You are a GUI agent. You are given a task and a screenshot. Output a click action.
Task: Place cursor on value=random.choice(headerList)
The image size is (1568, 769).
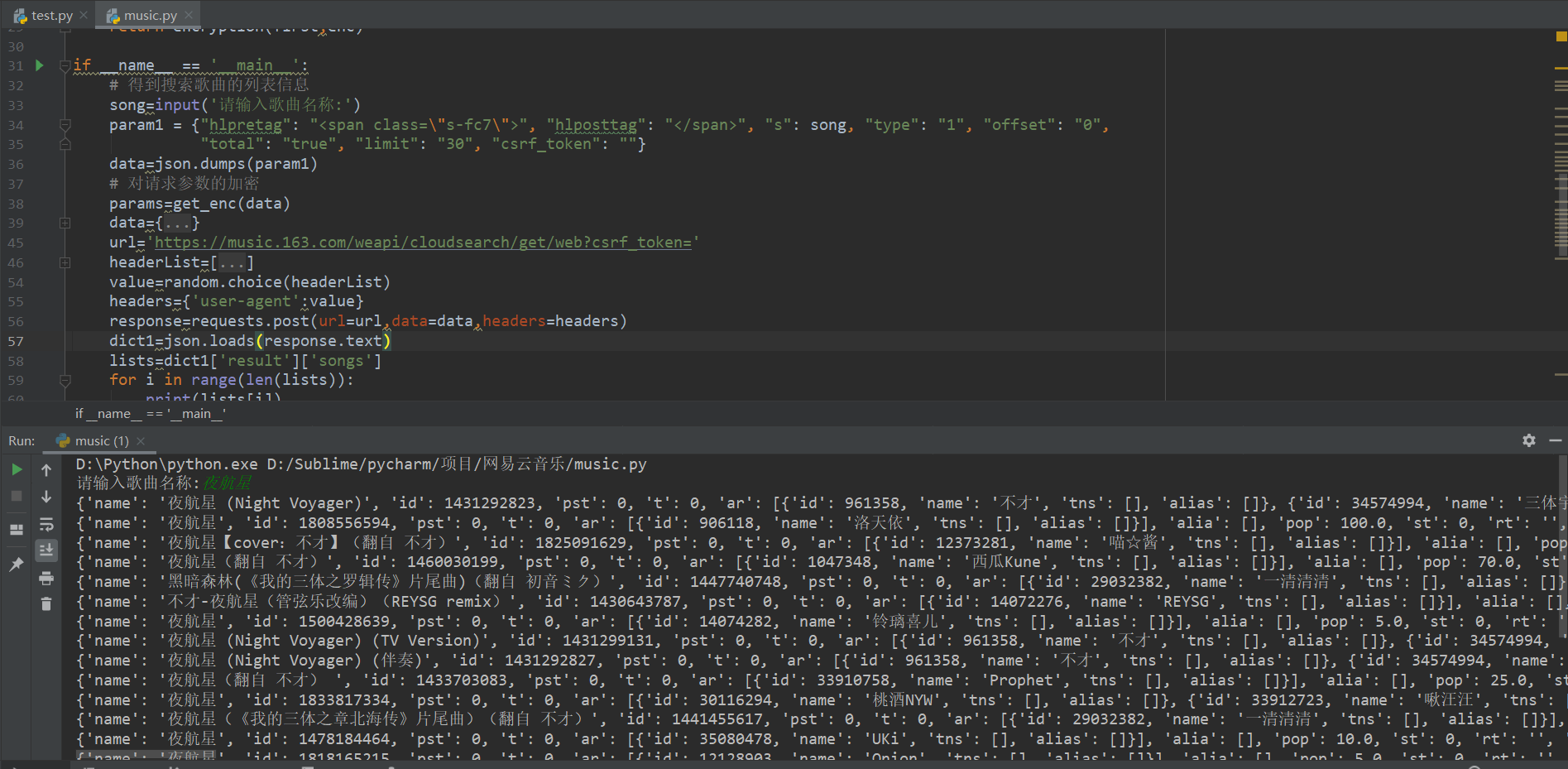point(250,282)
